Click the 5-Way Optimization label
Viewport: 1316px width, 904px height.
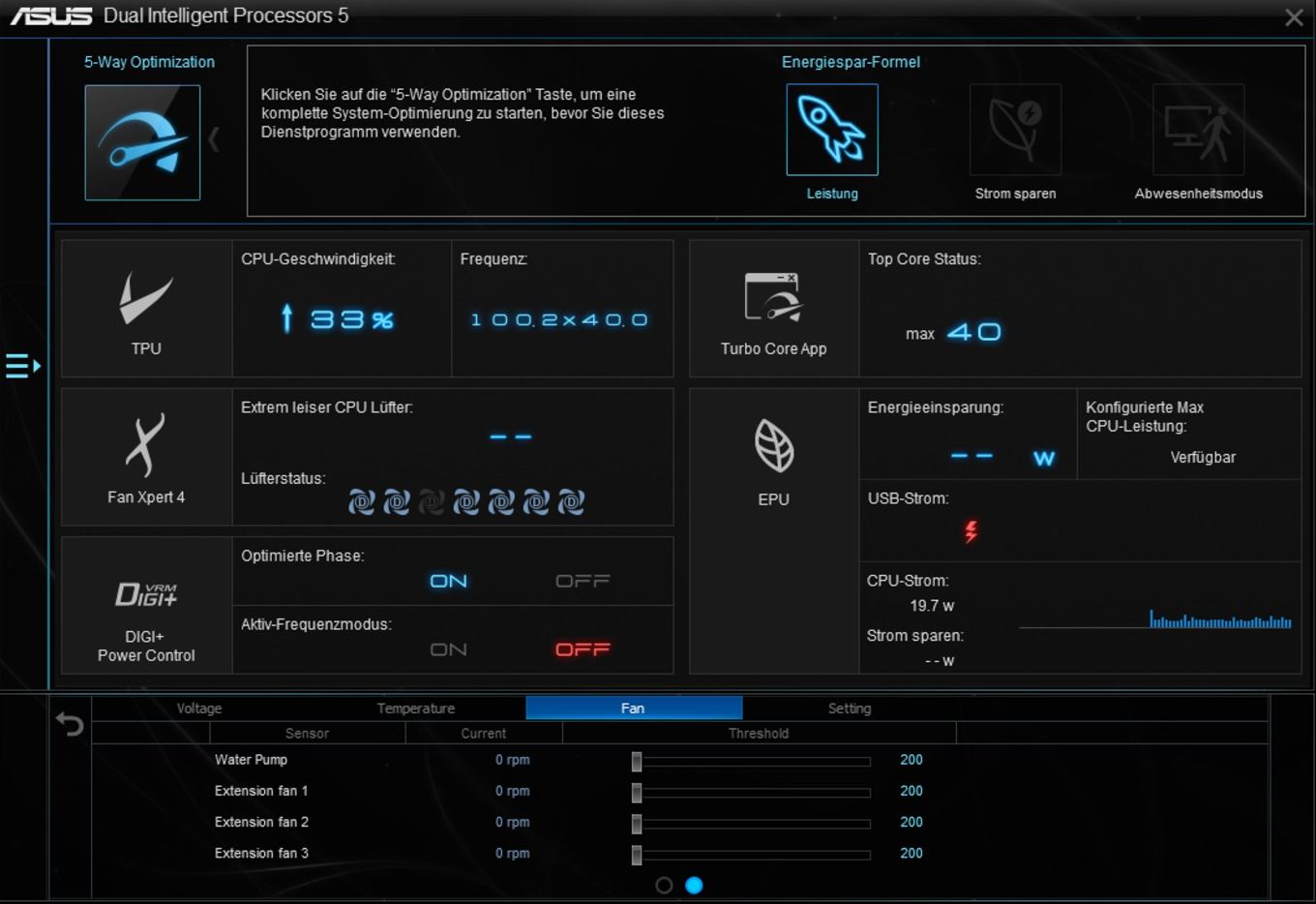(x=149, y=62)
